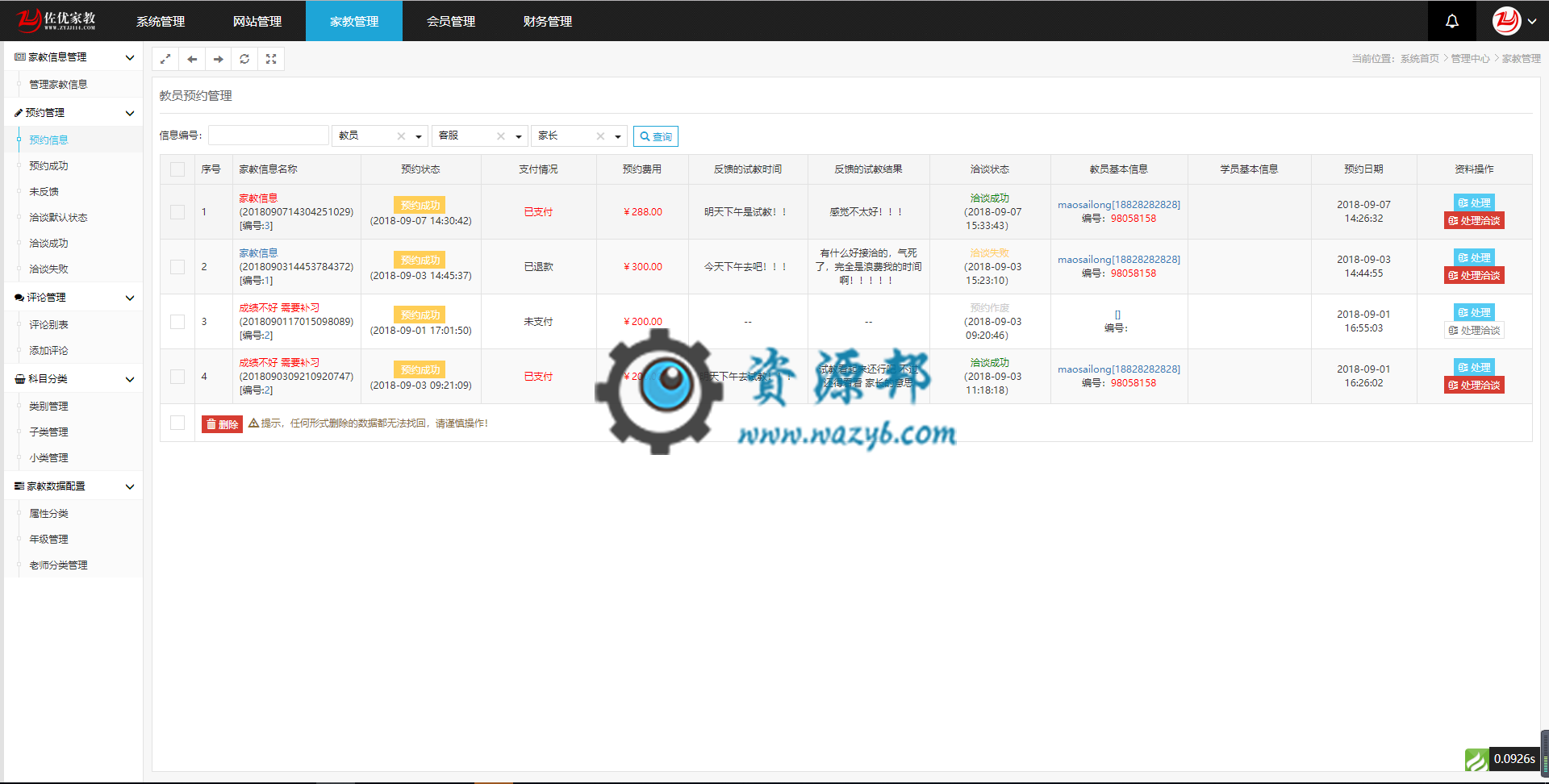Clear the 客服 dropdown selection

(501, 136)
